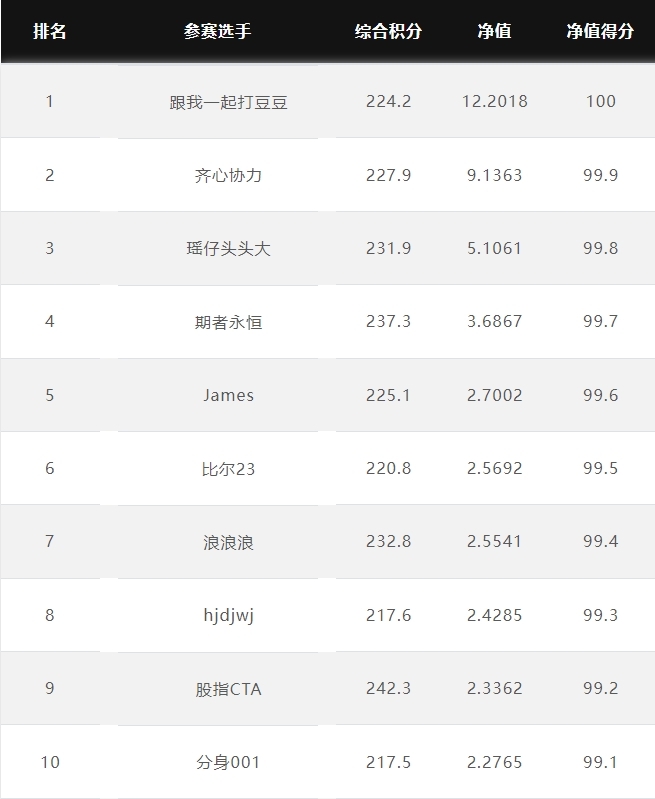The height and width of the screenshot is (799, 655).
Task: Sort by 综合积分 column header
Action: pyautogui.click(x=388, y=31)
